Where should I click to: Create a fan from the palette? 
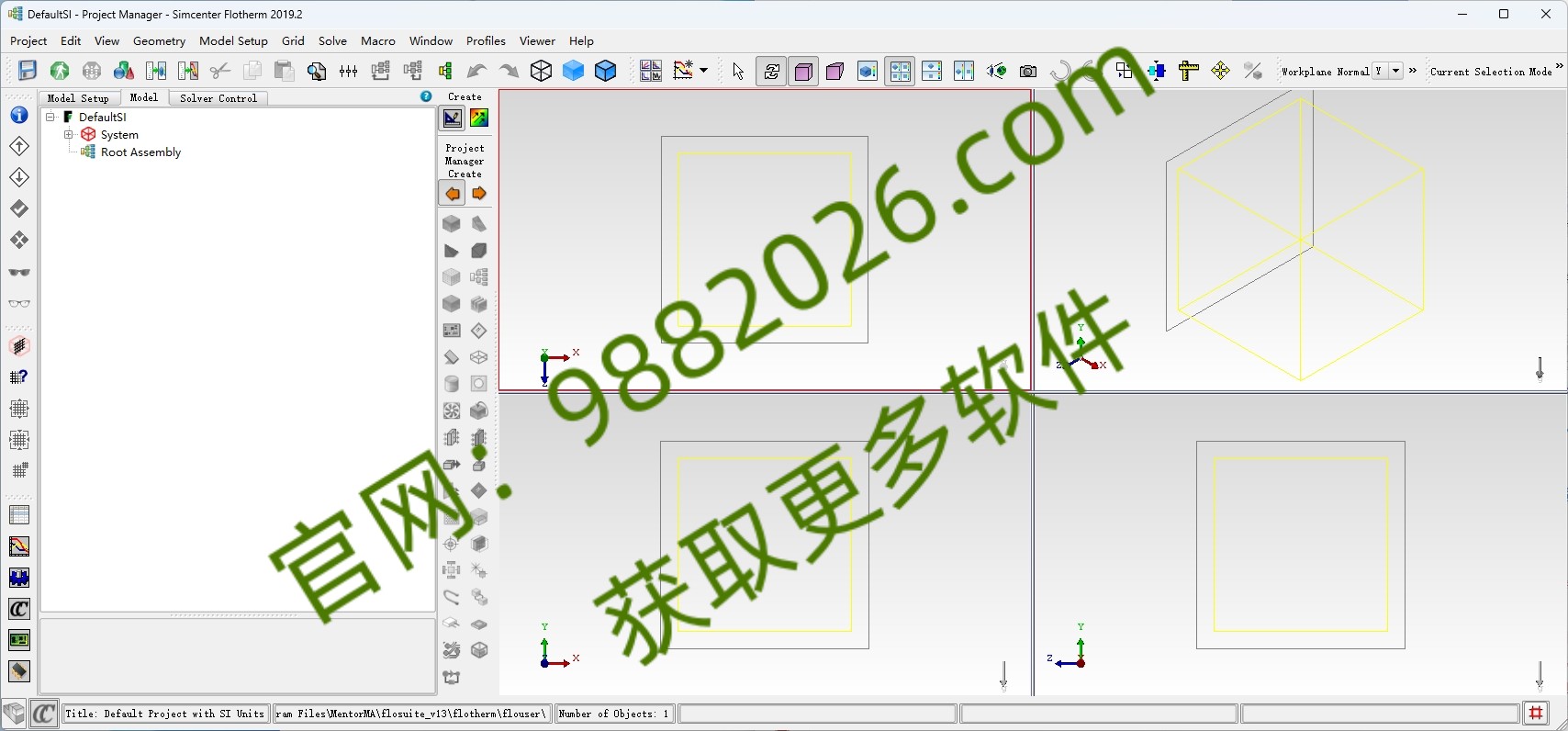(451, 410)
